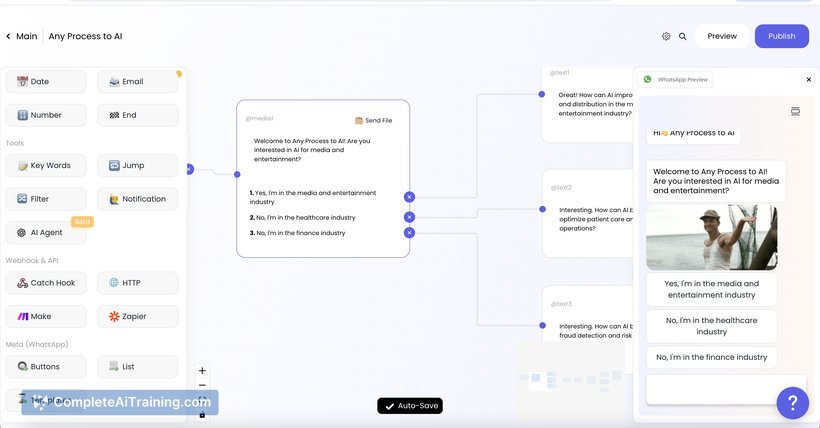Click the flow title 'Any Process to AI'
820x428 pixels.
coord(85,36)
